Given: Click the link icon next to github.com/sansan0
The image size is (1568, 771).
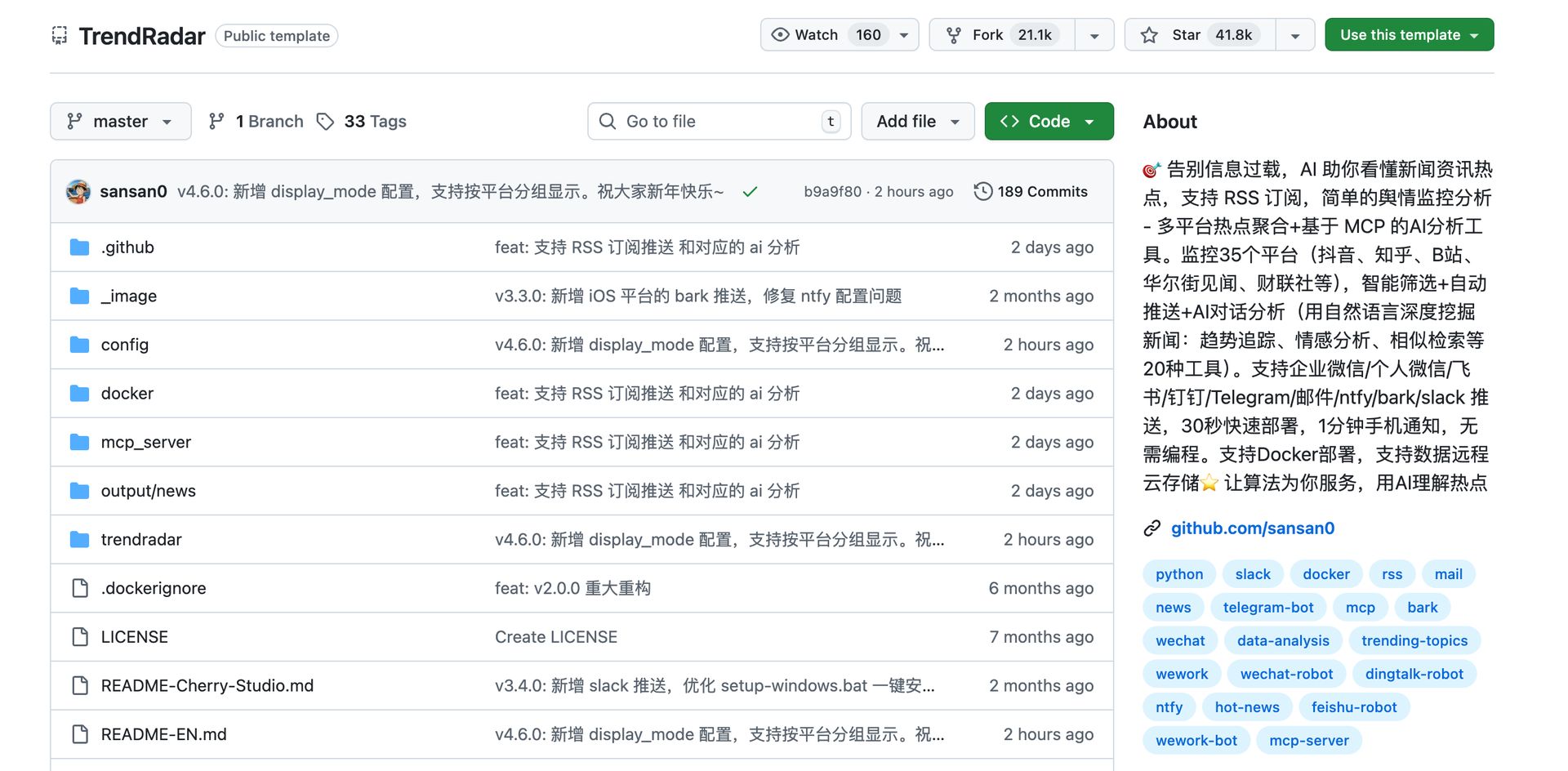Looking at the screenshot, I should pyautogui.click(x=1151, y=528).
